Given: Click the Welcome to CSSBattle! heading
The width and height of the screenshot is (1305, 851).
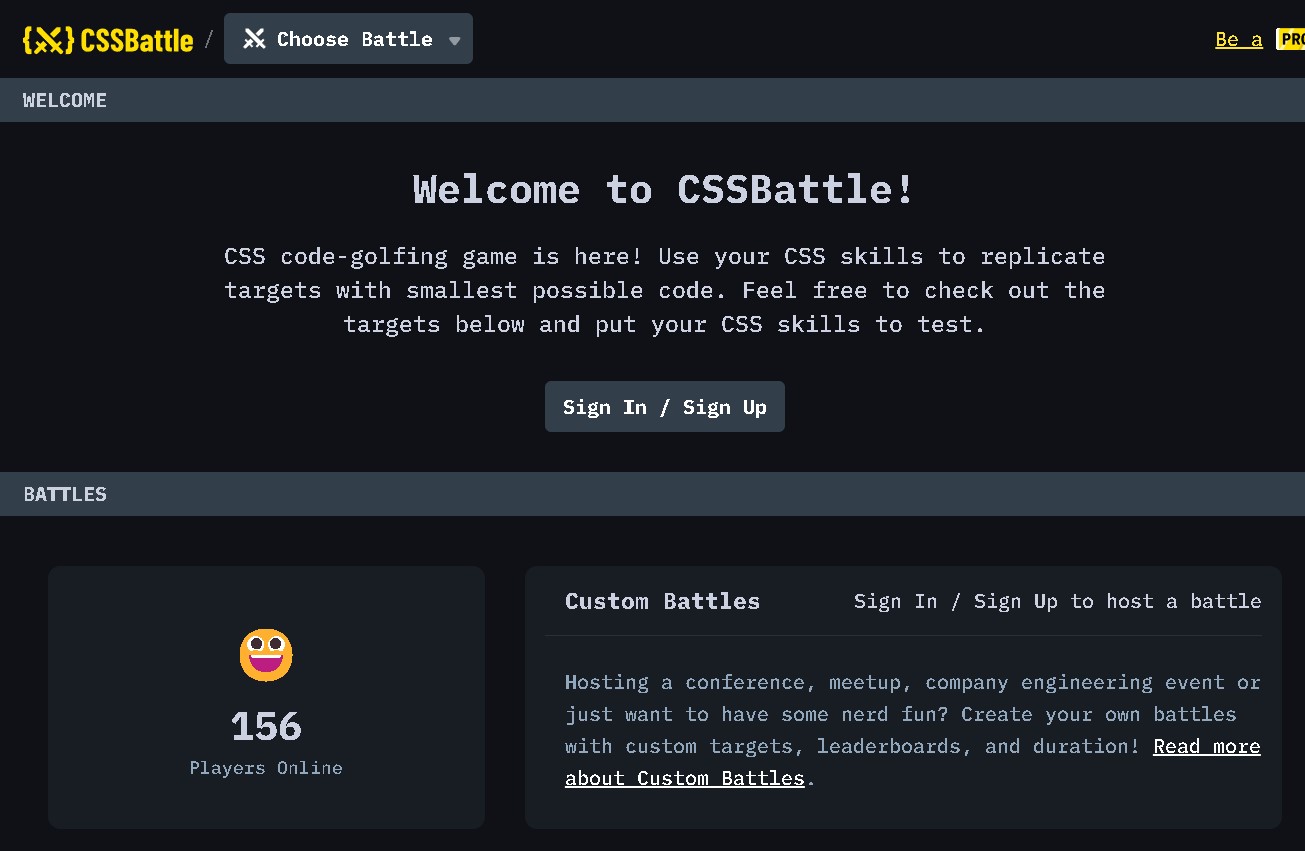Looking at the screenshot, I should click(663, 189).
